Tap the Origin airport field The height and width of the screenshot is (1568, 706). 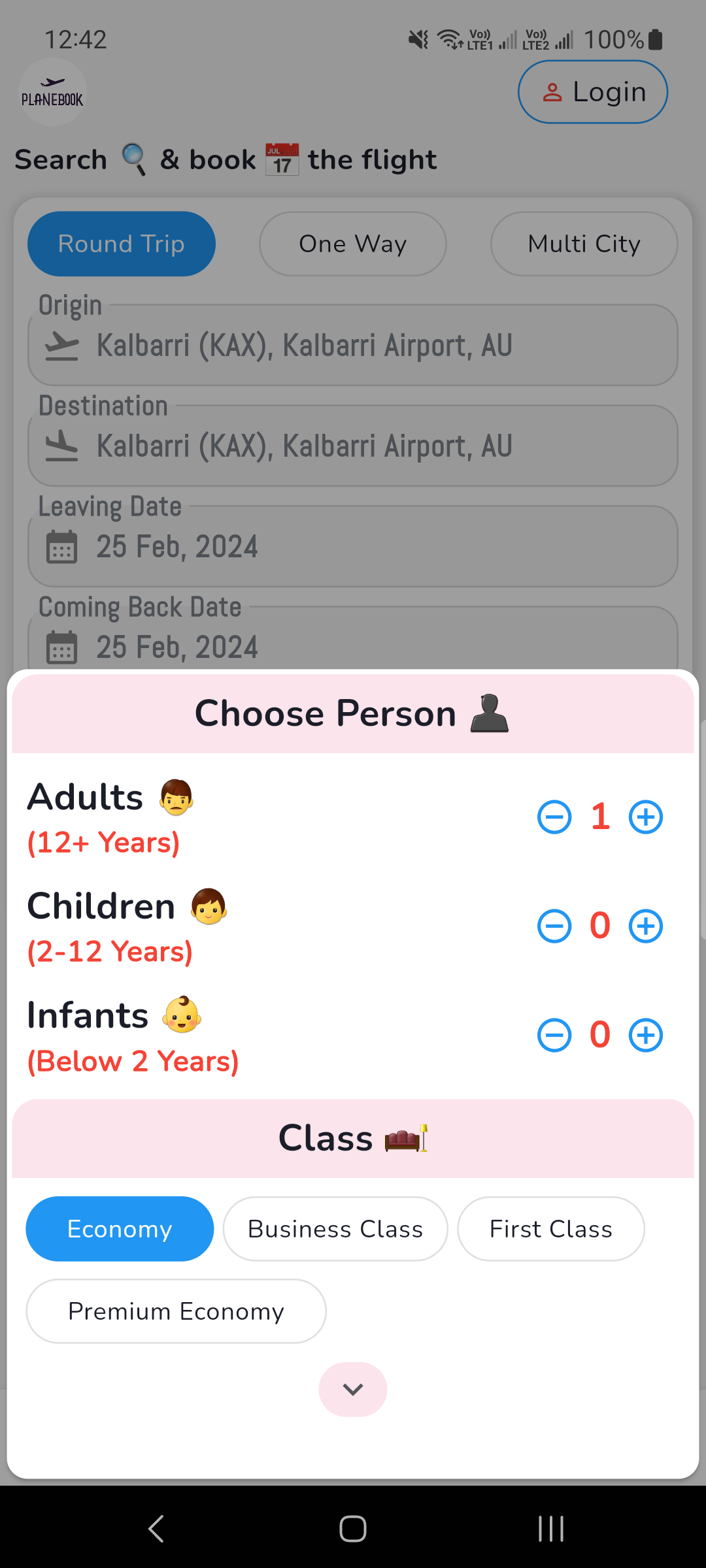353,345
